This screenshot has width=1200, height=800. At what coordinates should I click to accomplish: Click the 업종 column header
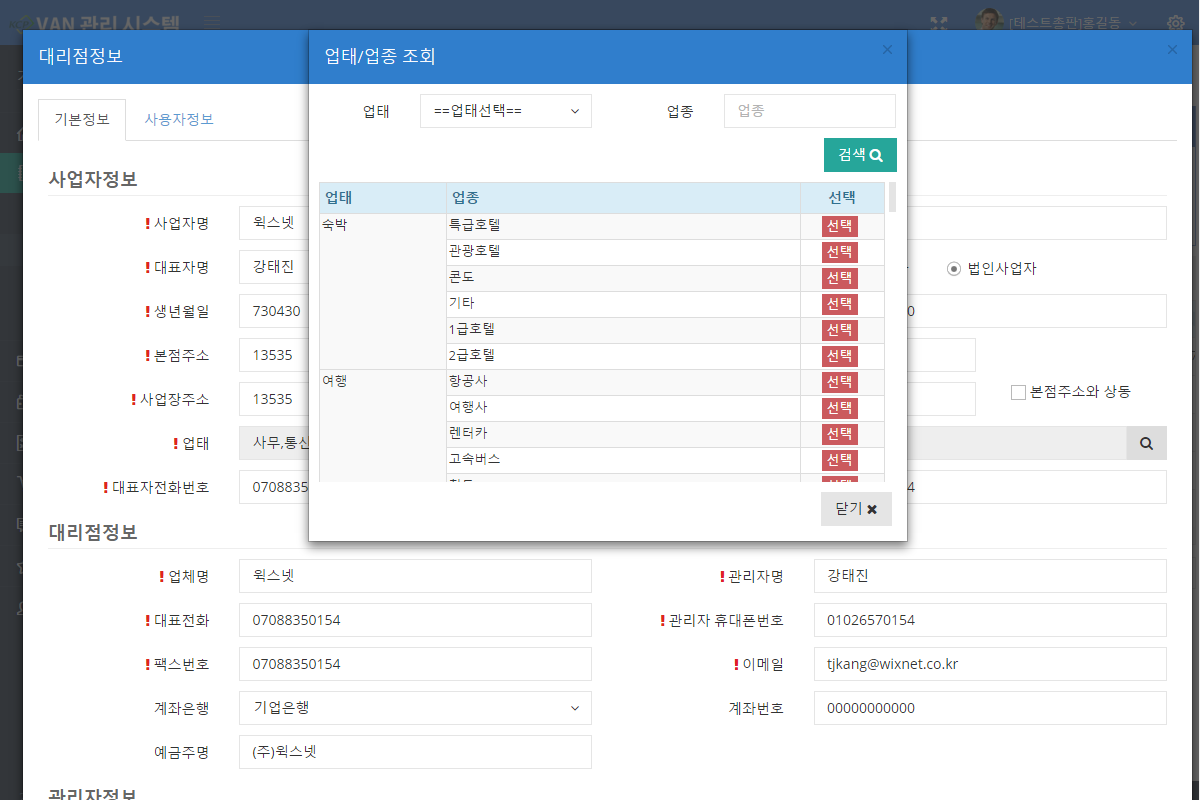pyautogui.click(x=623, y=198)
